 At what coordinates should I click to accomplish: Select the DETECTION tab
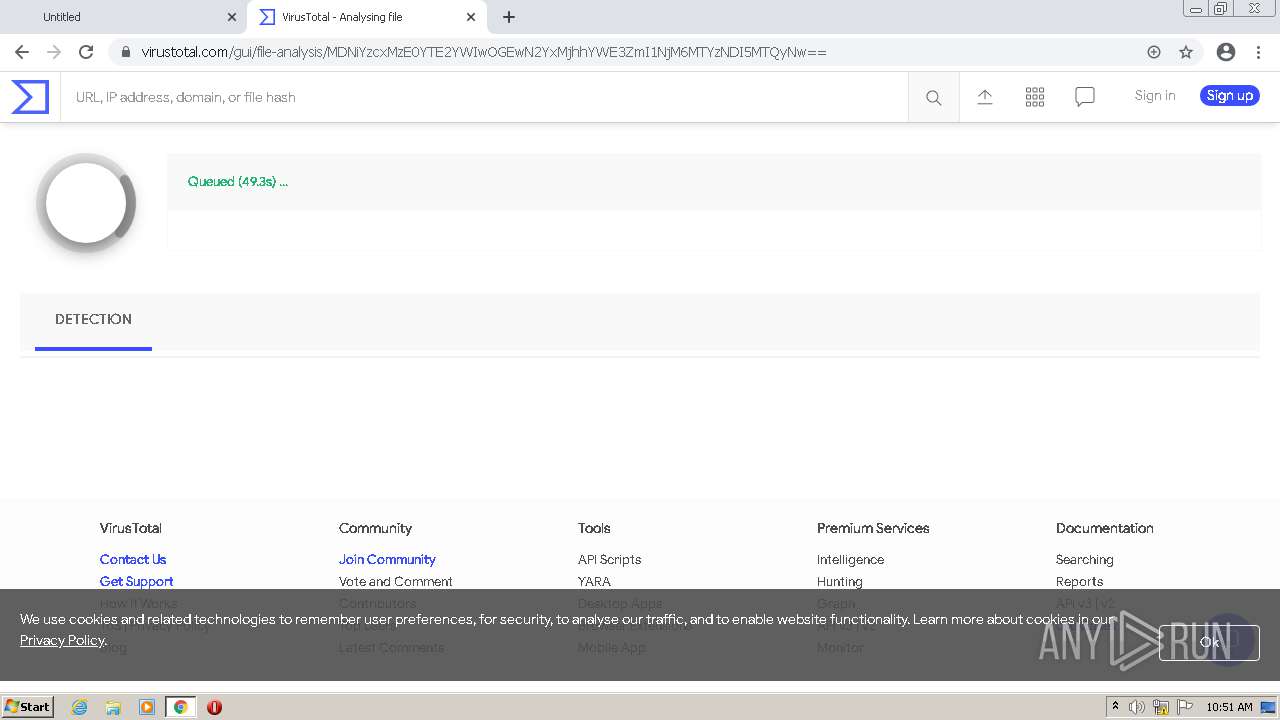(93, 320)
